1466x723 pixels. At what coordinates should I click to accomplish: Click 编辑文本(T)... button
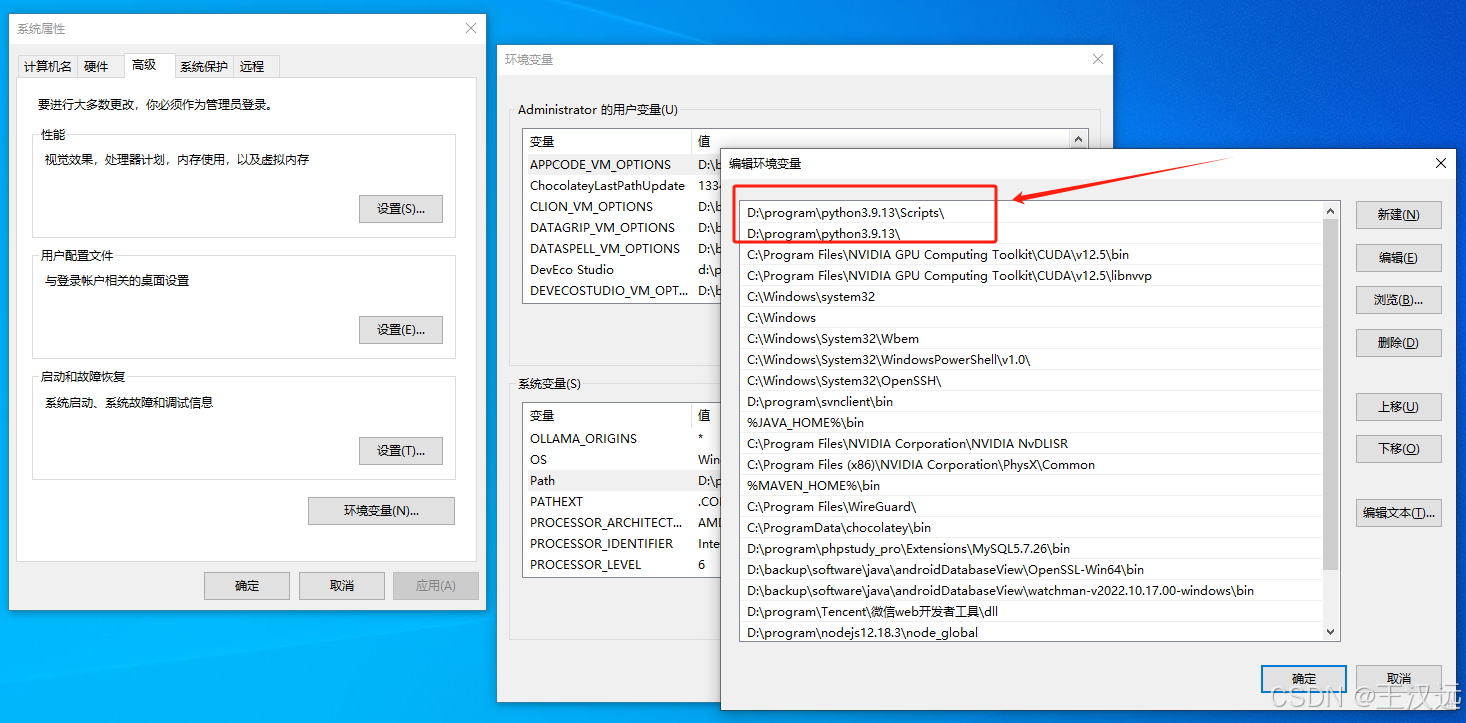pyautogui.click(x=1398, y=513)
